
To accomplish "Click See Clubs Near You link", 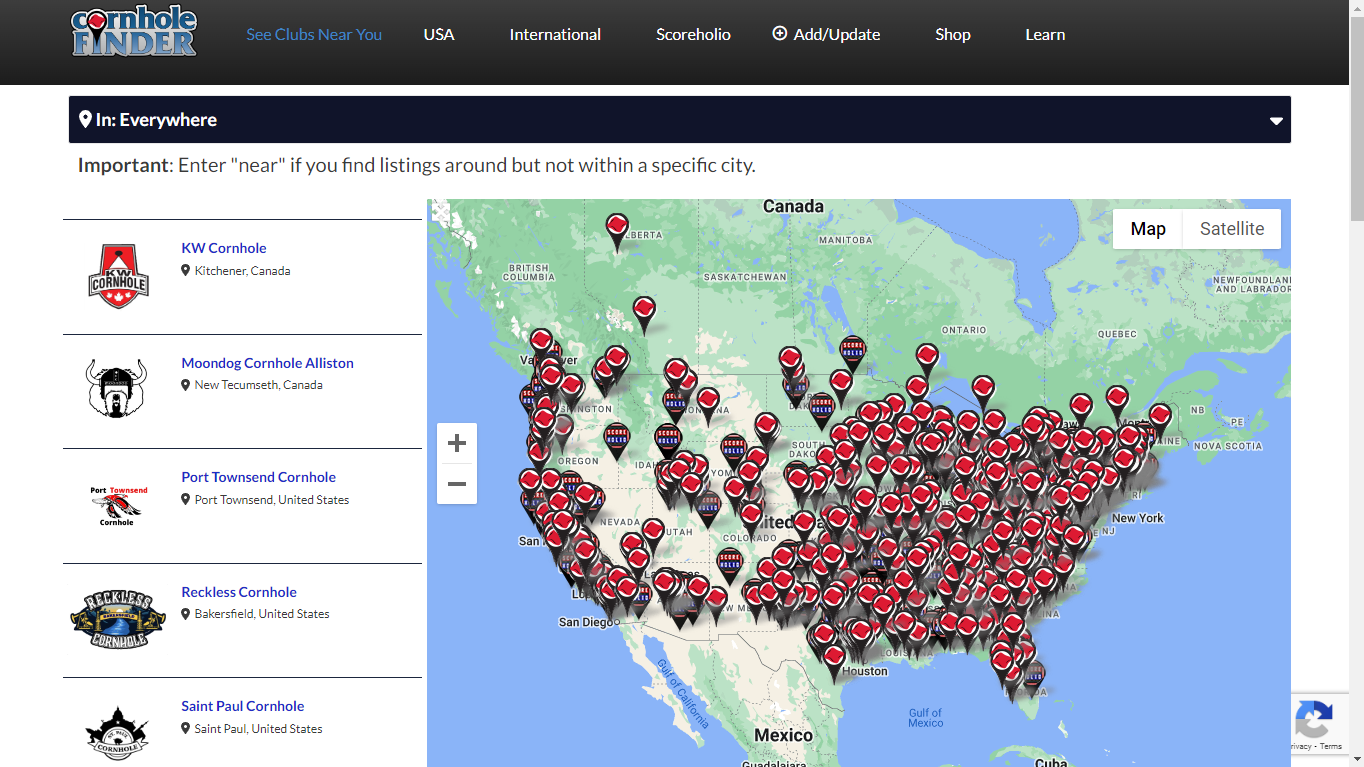I will tap(314, 34).
